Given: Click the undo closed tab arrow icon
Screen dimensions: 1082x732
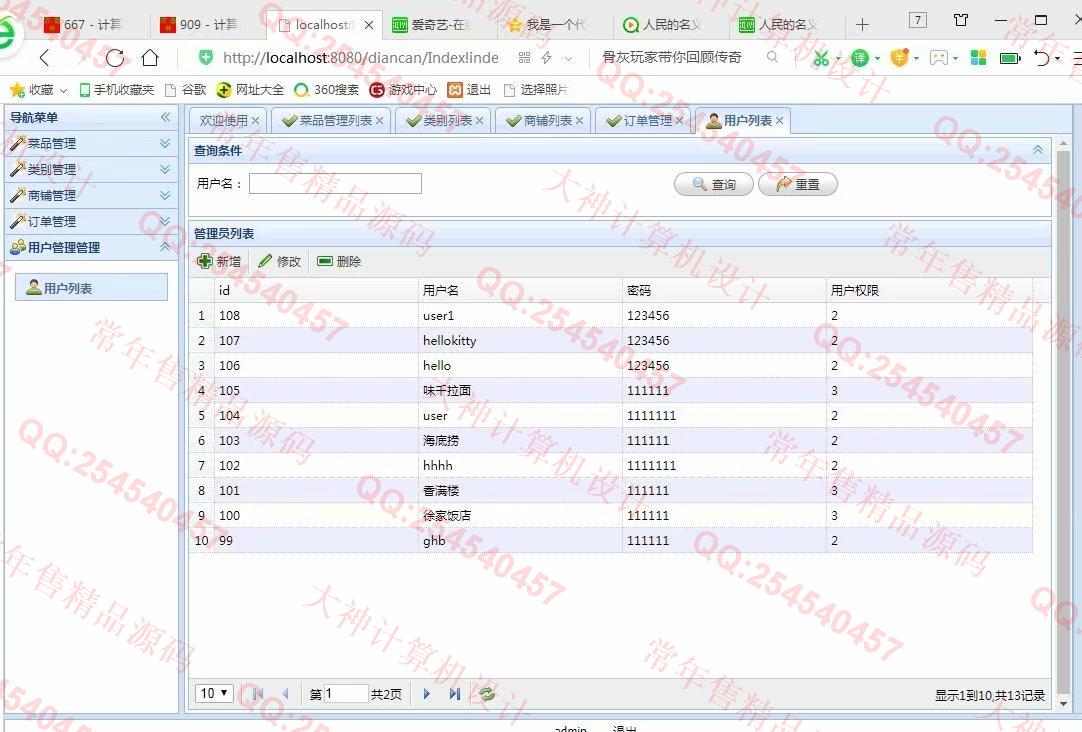Looking at the screenshot, I should pos(1042,58).
